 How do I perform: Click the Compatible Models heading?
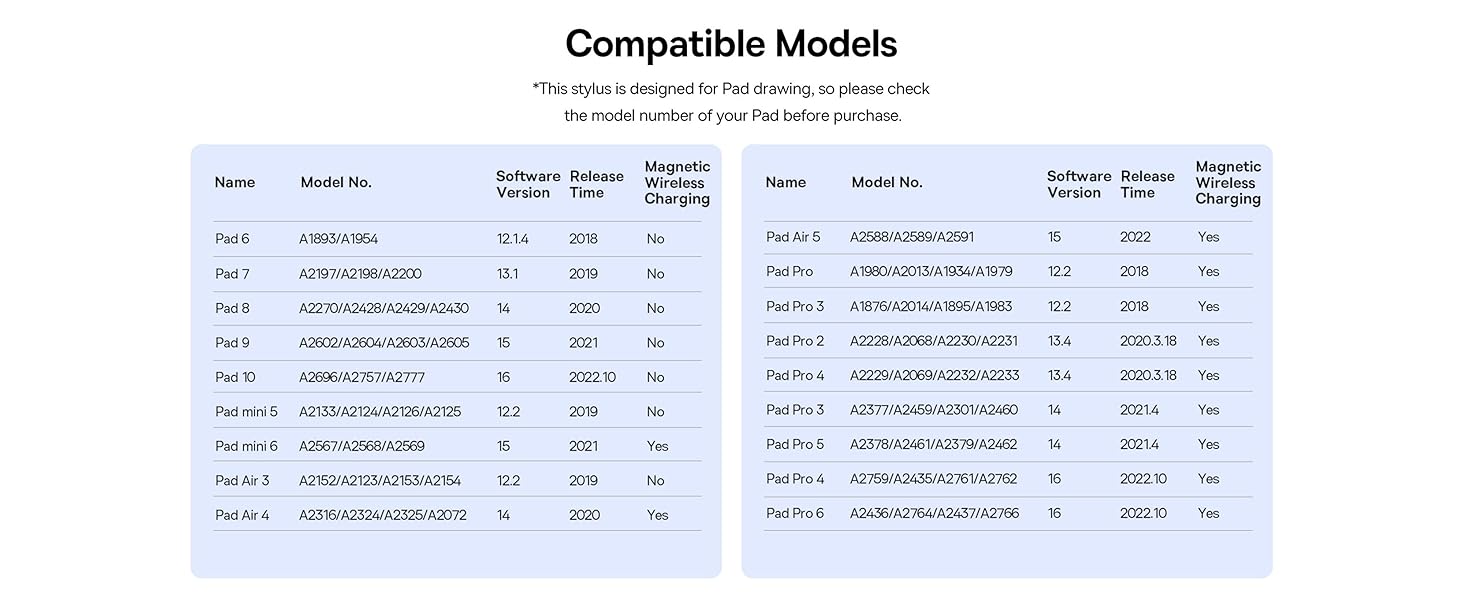731,44
